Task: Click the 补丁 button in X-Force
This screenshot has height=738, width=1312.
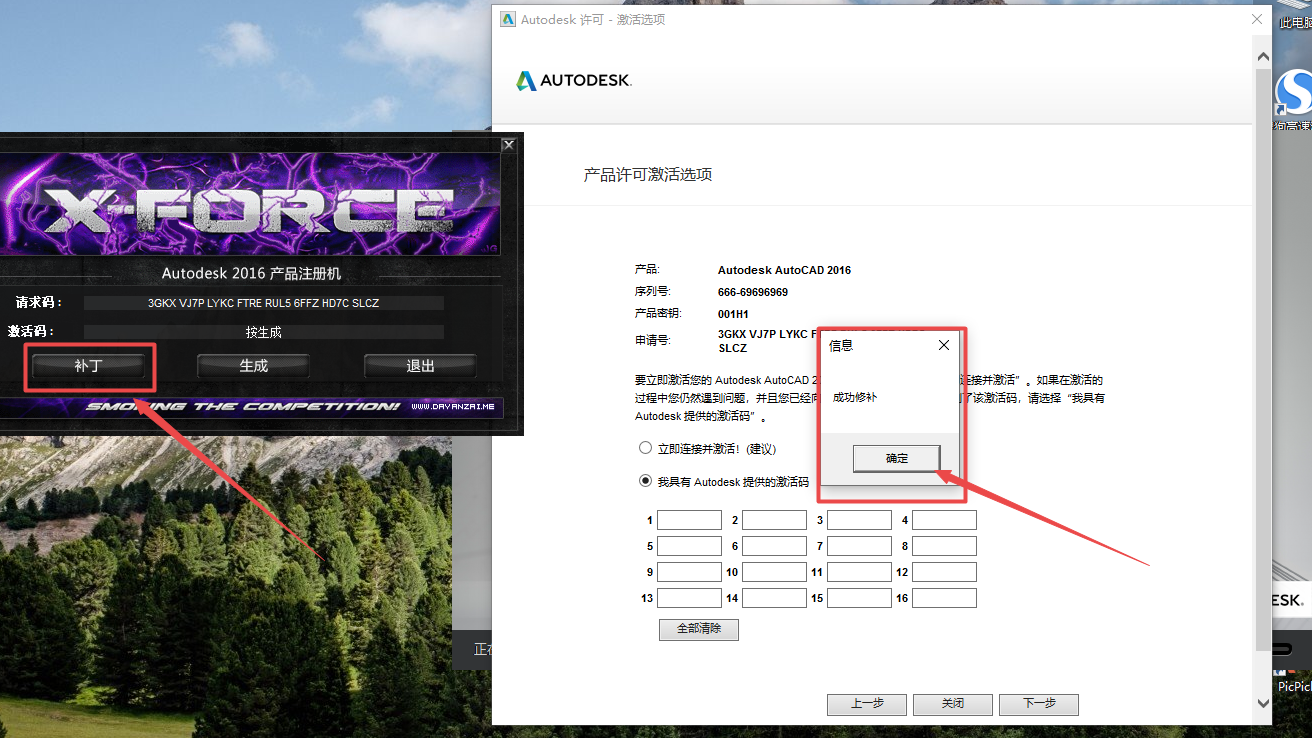Action: [x=89, y=366]
